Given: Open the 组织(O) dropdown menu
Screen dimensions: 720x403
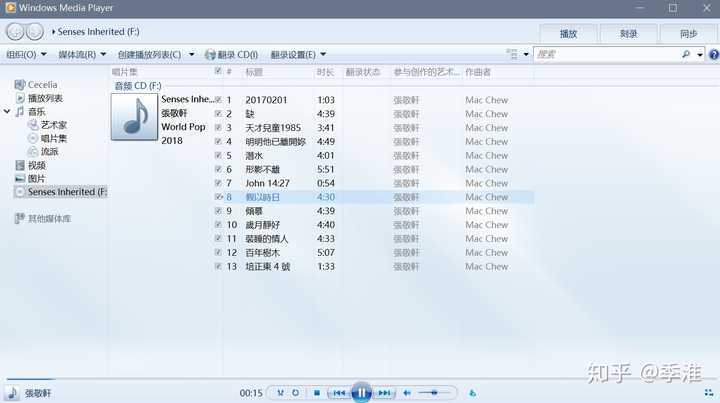Looking at the screenshot, I should coord(26,55).
